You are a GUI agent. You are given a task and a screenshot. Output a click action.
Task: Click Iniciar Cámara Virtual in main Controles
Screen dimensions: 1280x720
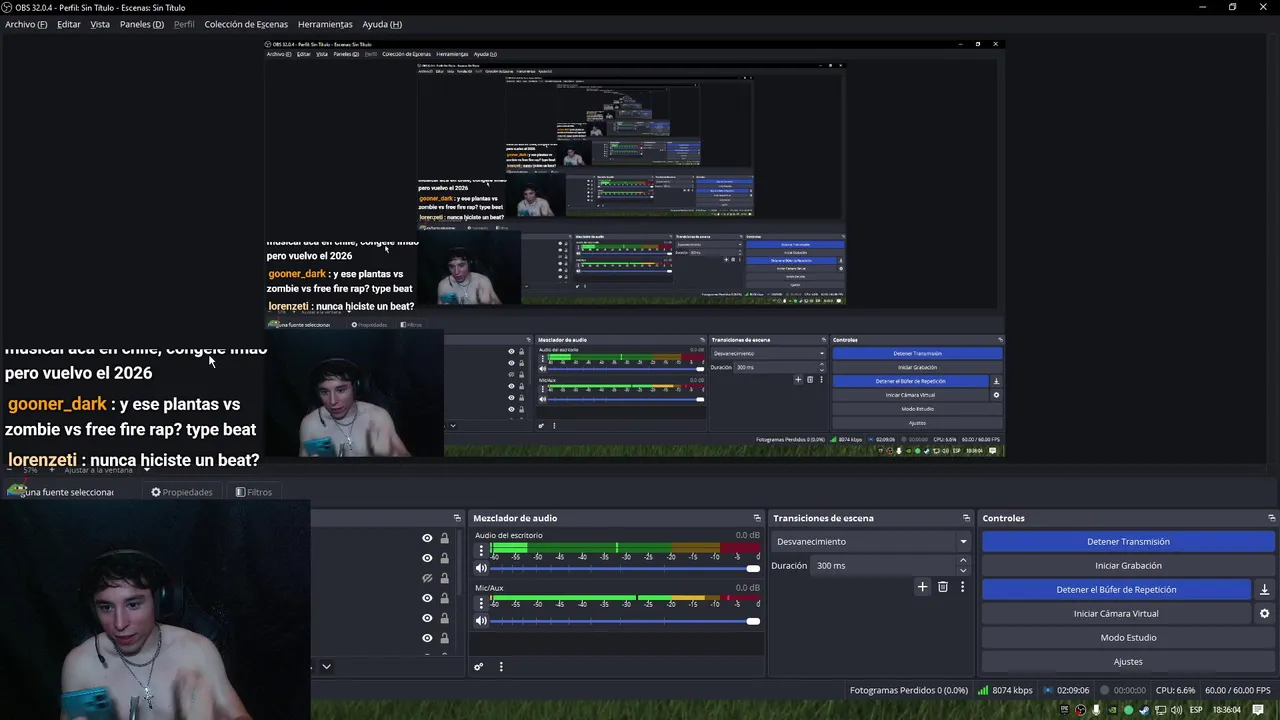1116,613
